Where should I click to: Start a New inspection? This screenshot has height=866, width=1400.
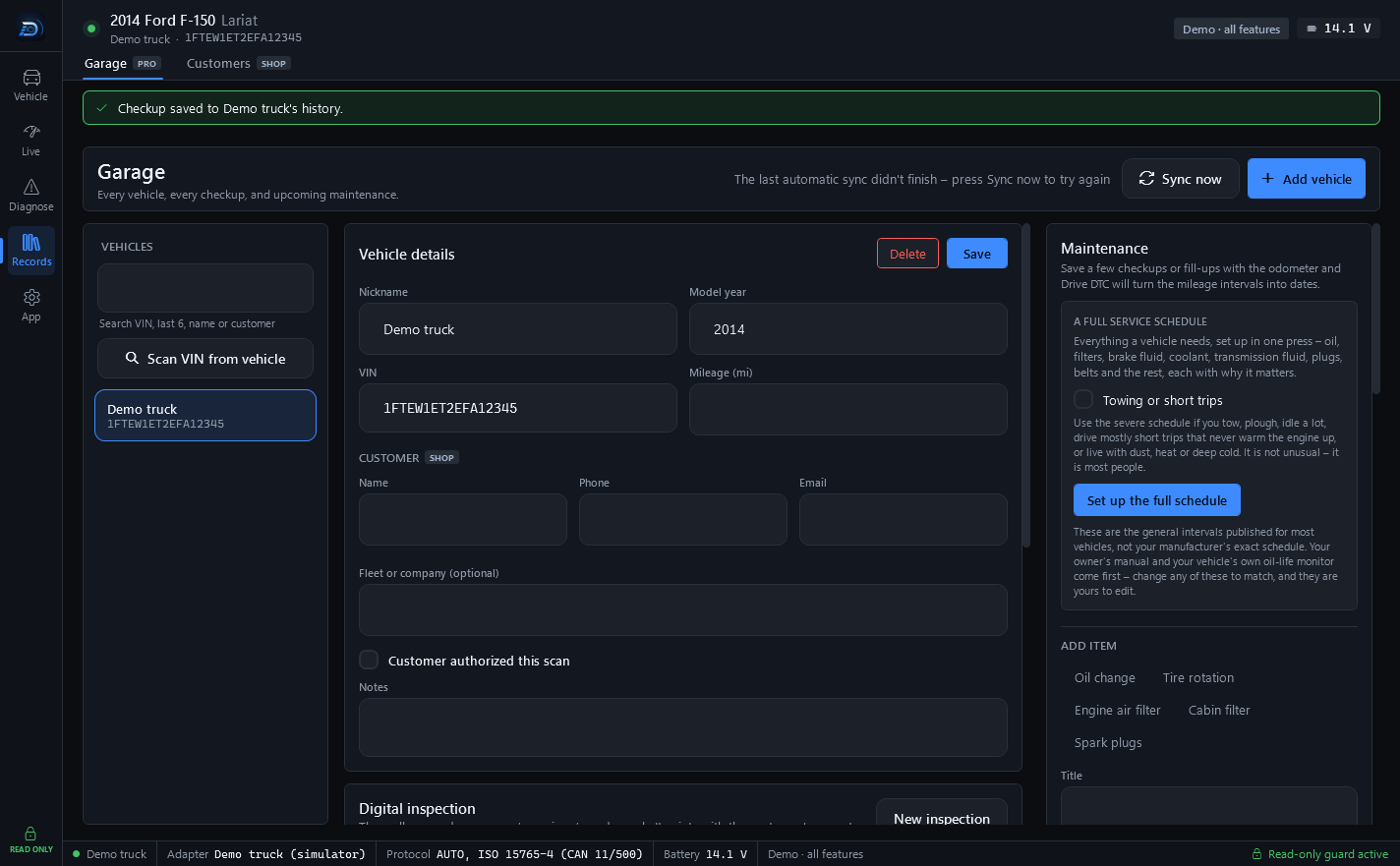tap(942, 812)
